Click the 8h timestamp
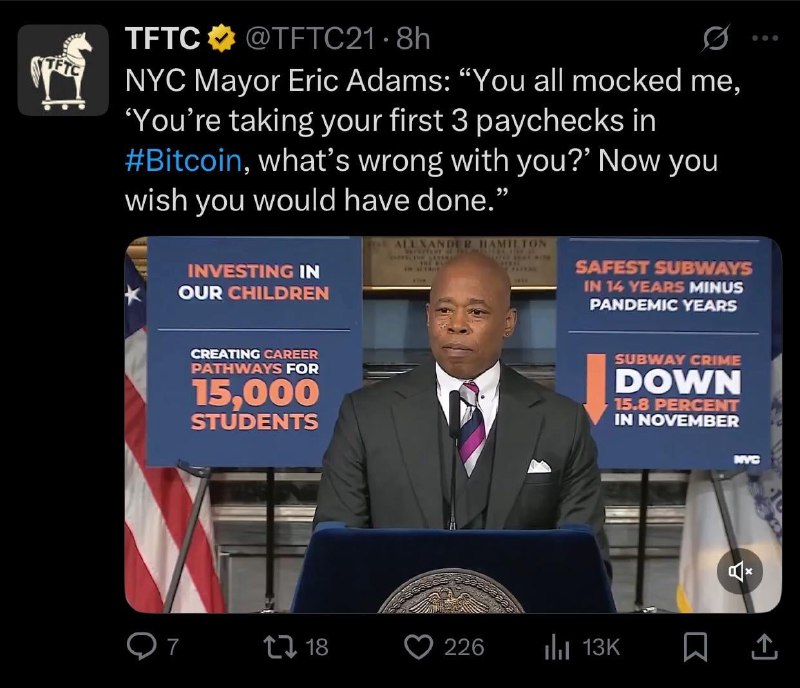800x688 pixels. pos(413,39)
